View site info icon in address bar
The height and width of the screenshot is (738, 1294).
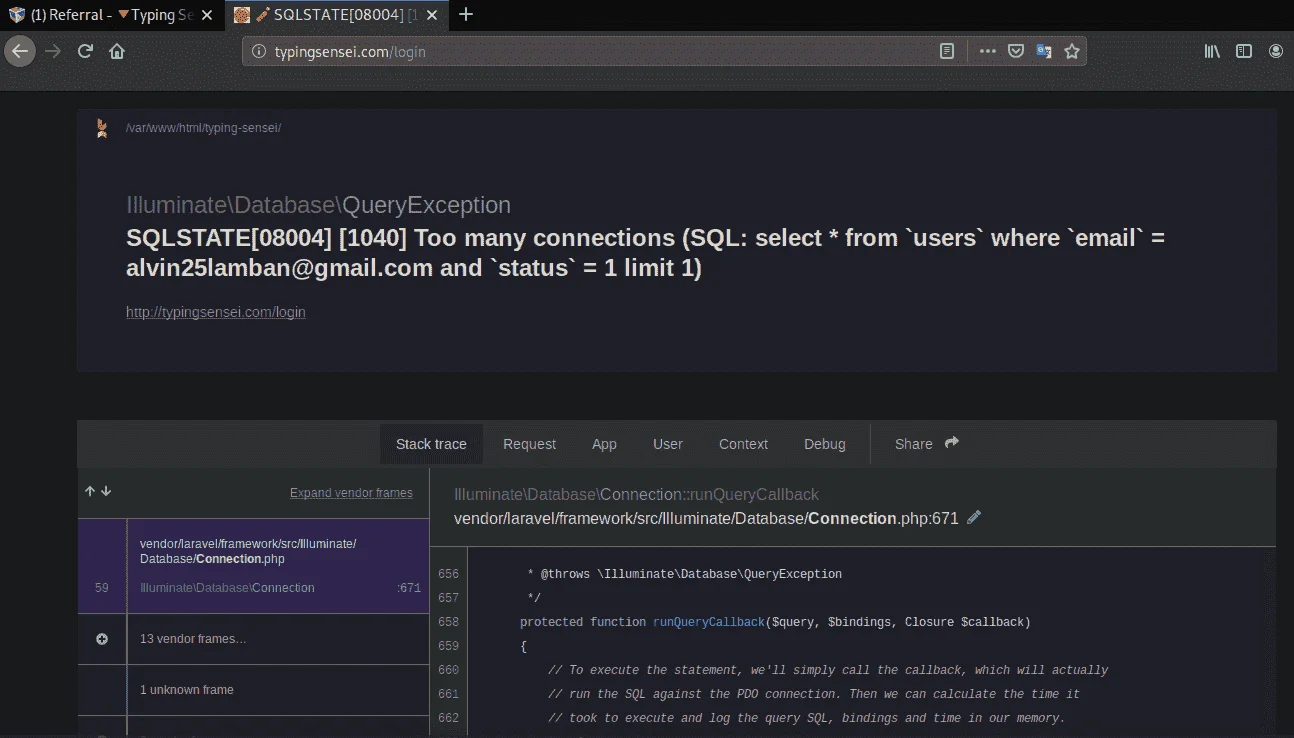258,51
